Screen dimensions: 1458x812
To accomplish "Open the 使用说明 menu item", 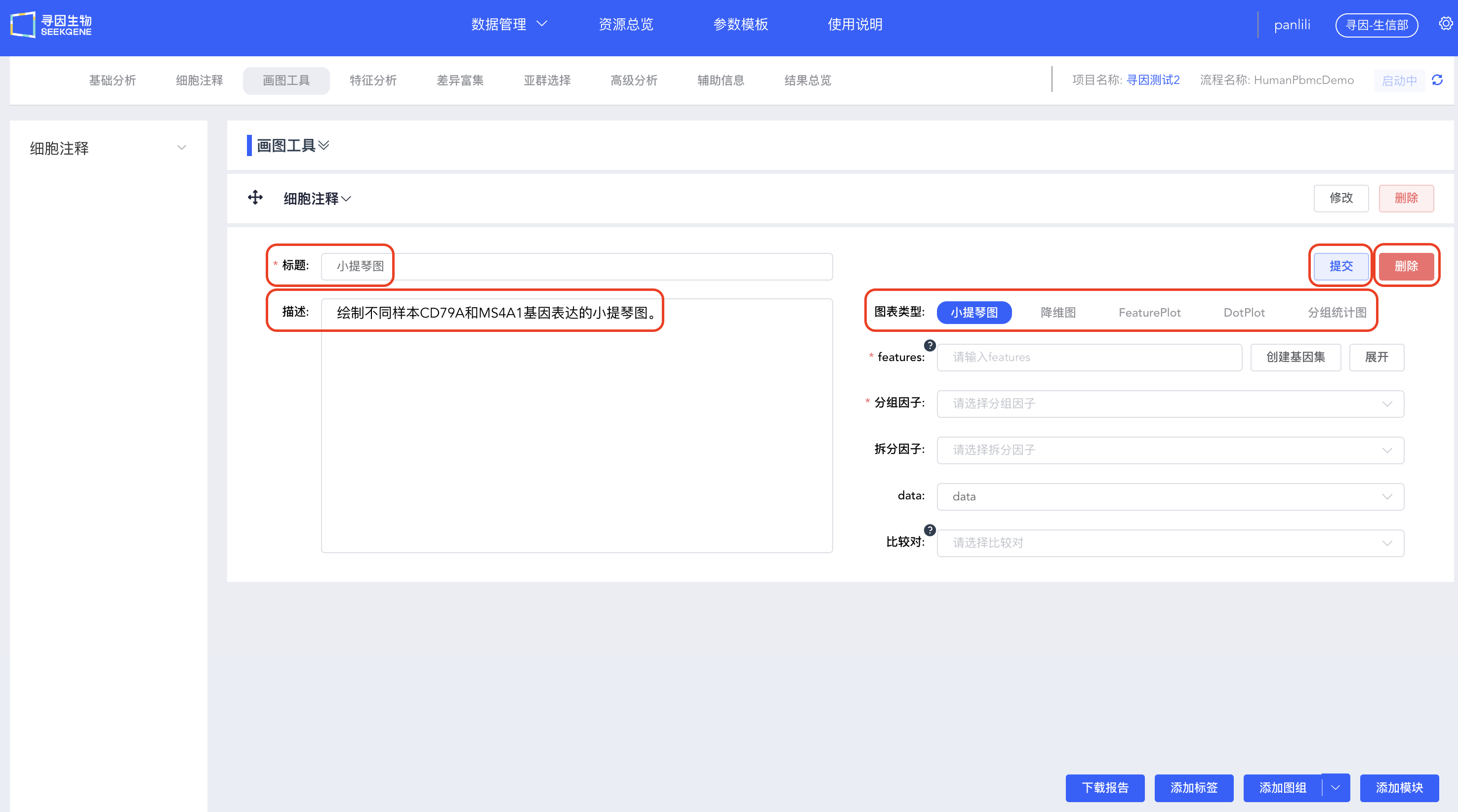I will [854, 24].
